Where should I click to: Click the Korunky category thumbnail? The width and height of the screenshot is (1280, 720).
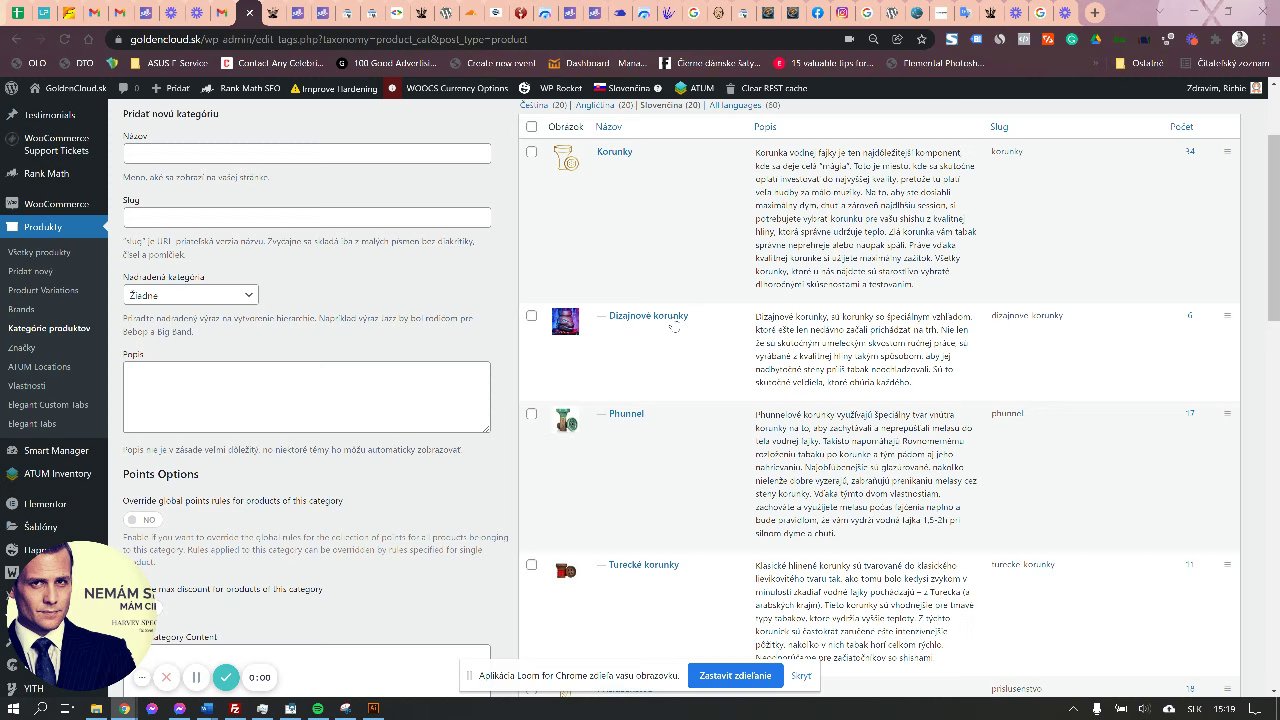[566, 157]
